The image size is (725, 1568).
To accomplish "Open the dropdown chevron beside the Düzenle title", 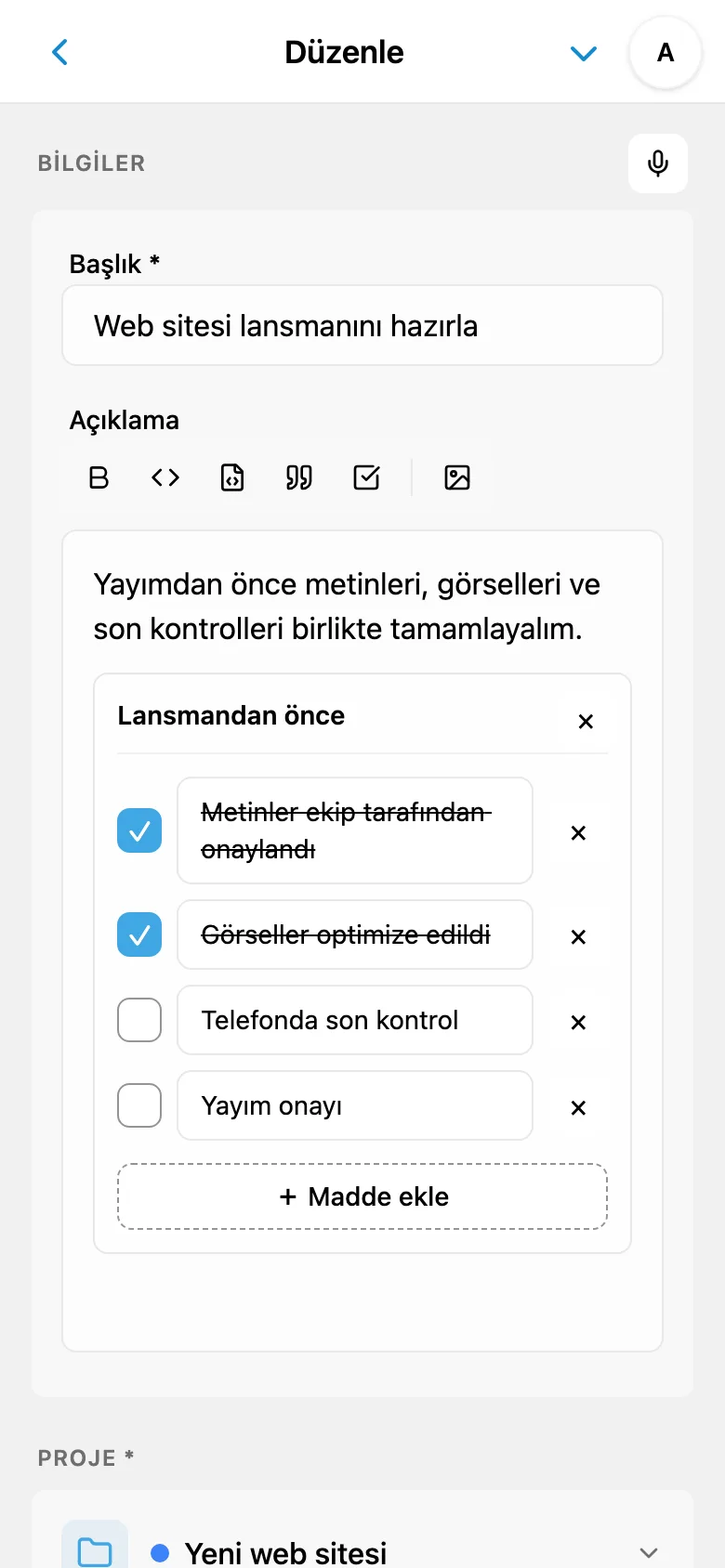I will 583,53.
